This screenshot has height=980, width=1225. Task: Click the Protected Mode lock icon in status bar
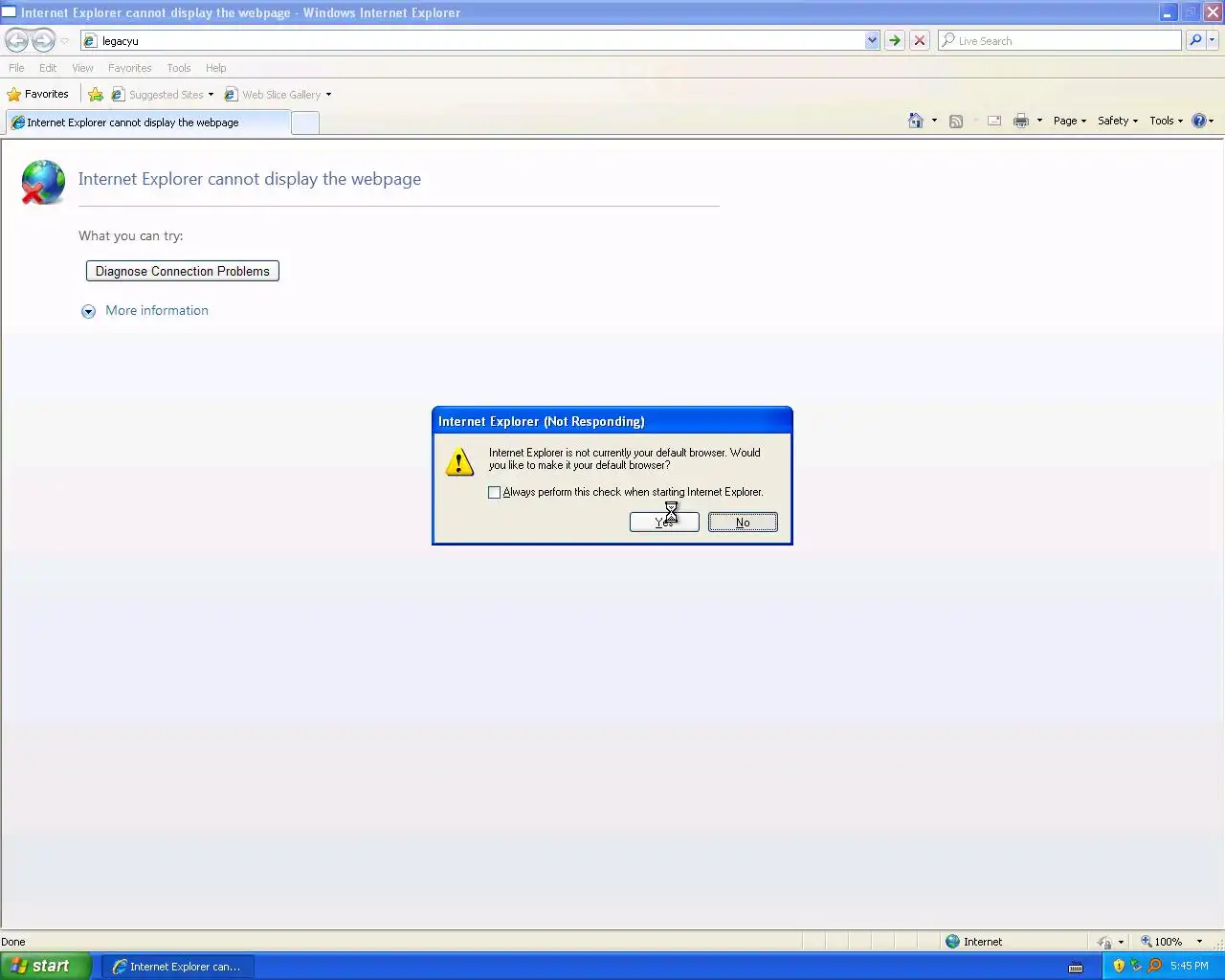1104,942
